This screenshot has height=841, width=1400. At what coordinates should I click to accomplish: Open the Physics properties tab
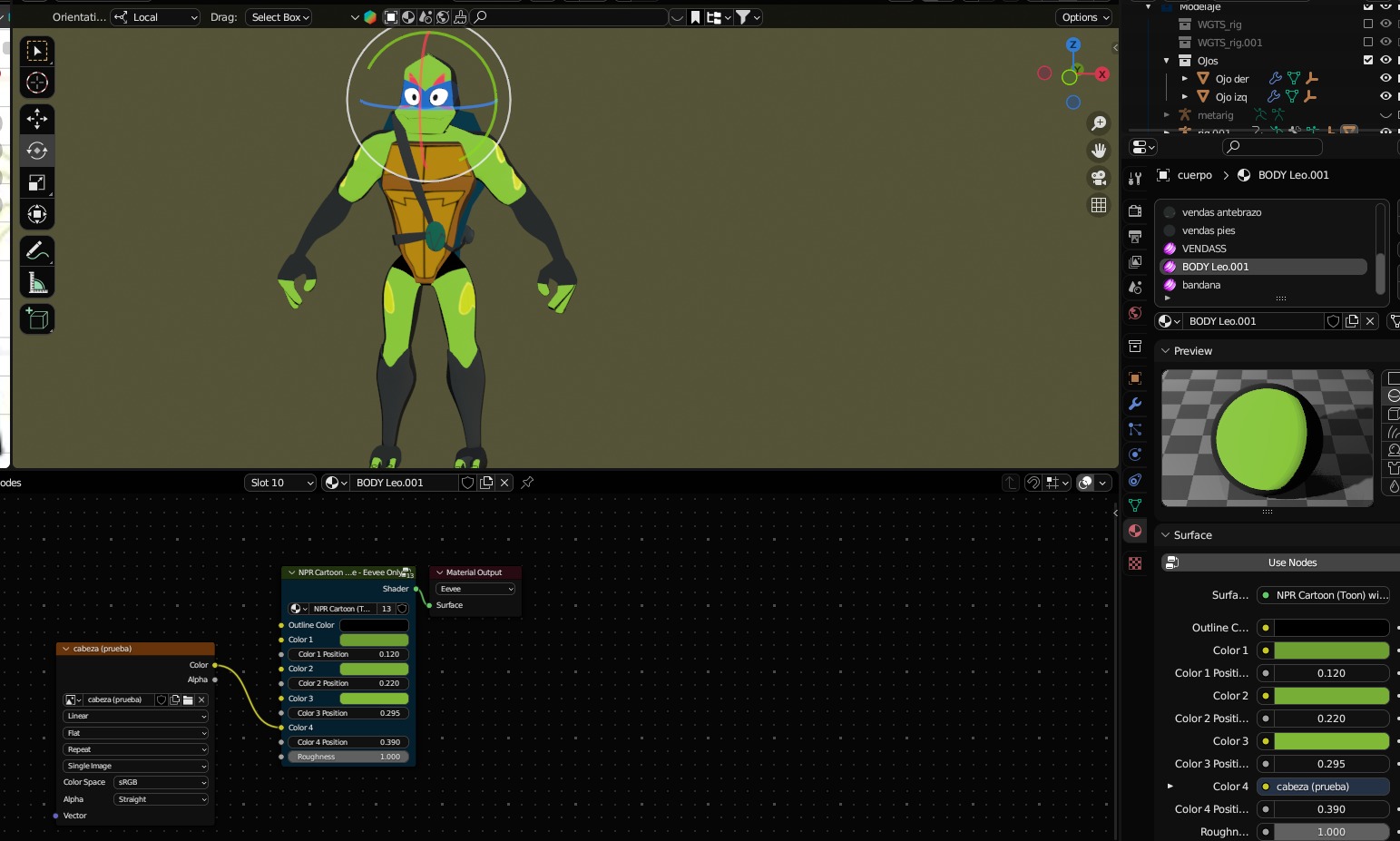pos(1135,455)
